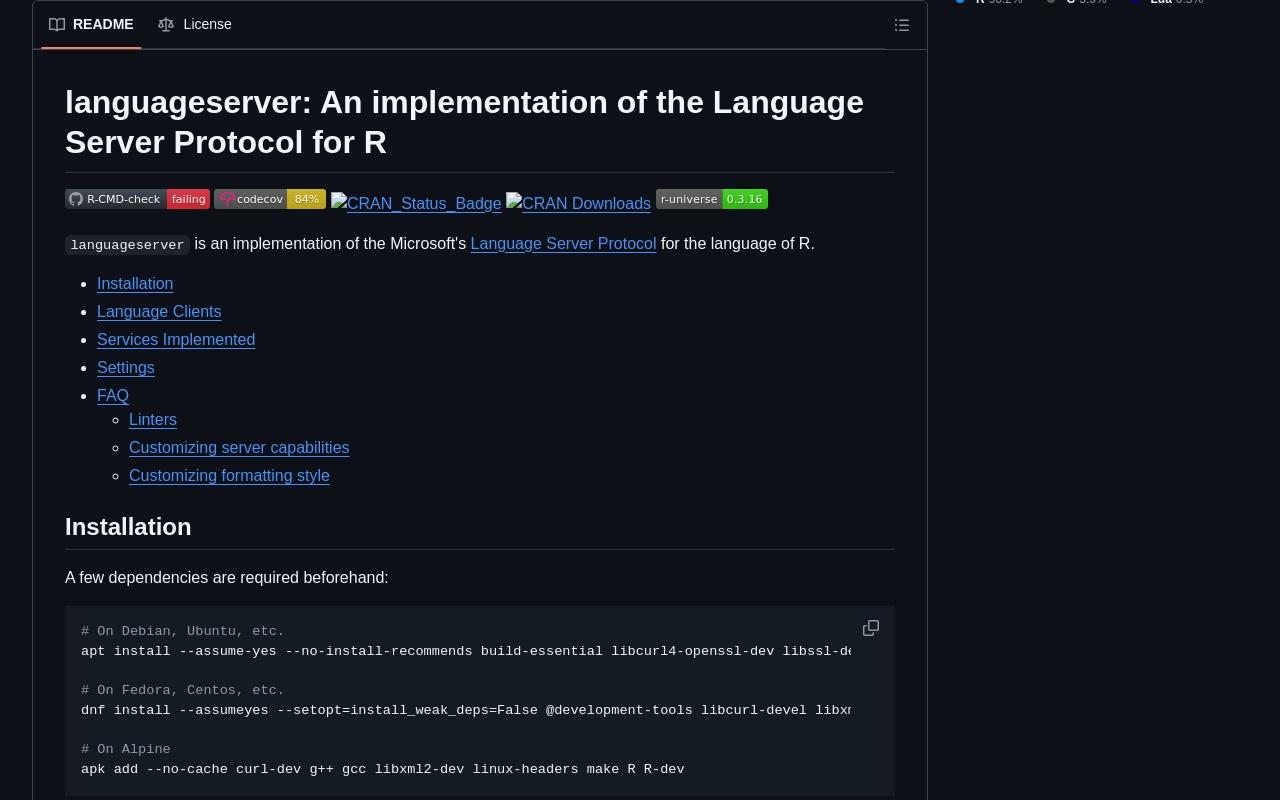The image size is (1280, 800).
Task: Click the inline languageserver code text
Action: coord(127,245)
